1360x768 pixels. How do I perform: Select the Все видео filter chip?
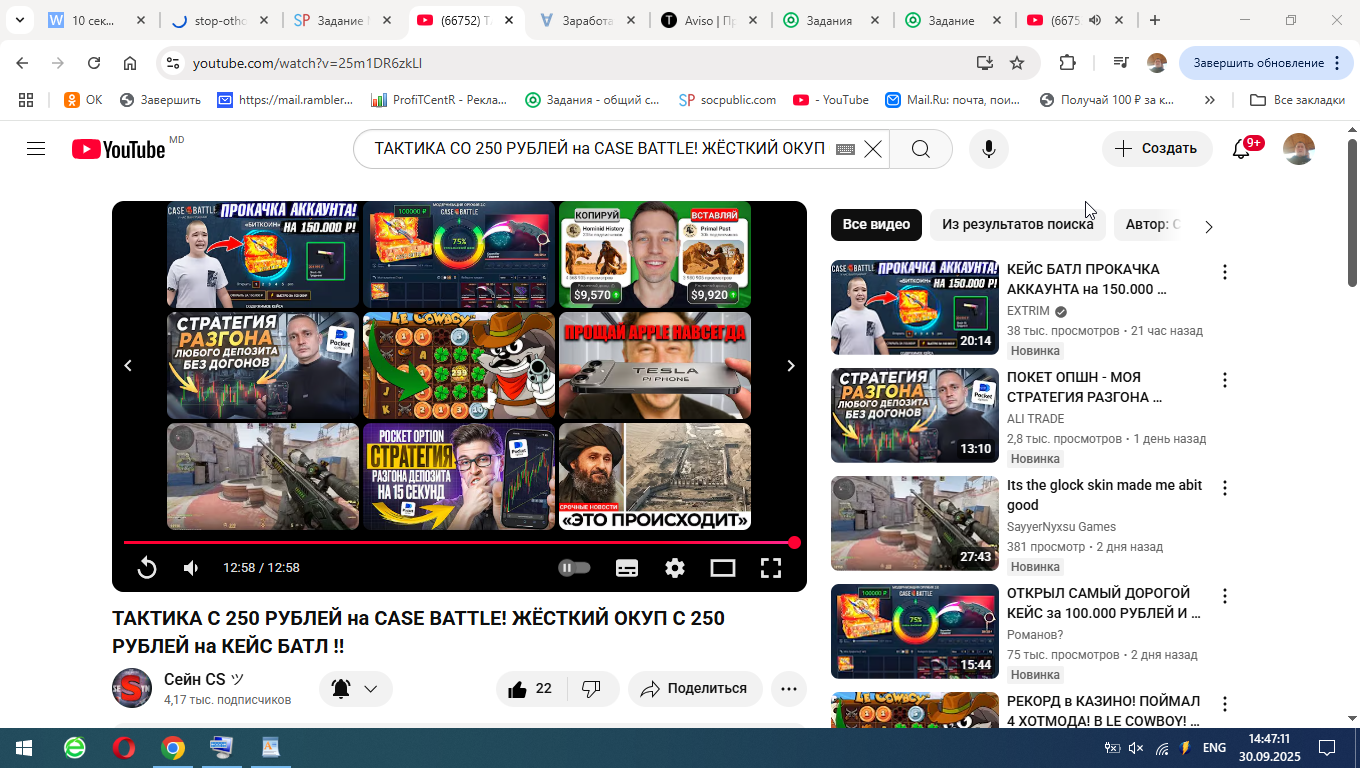coord(876,225)
